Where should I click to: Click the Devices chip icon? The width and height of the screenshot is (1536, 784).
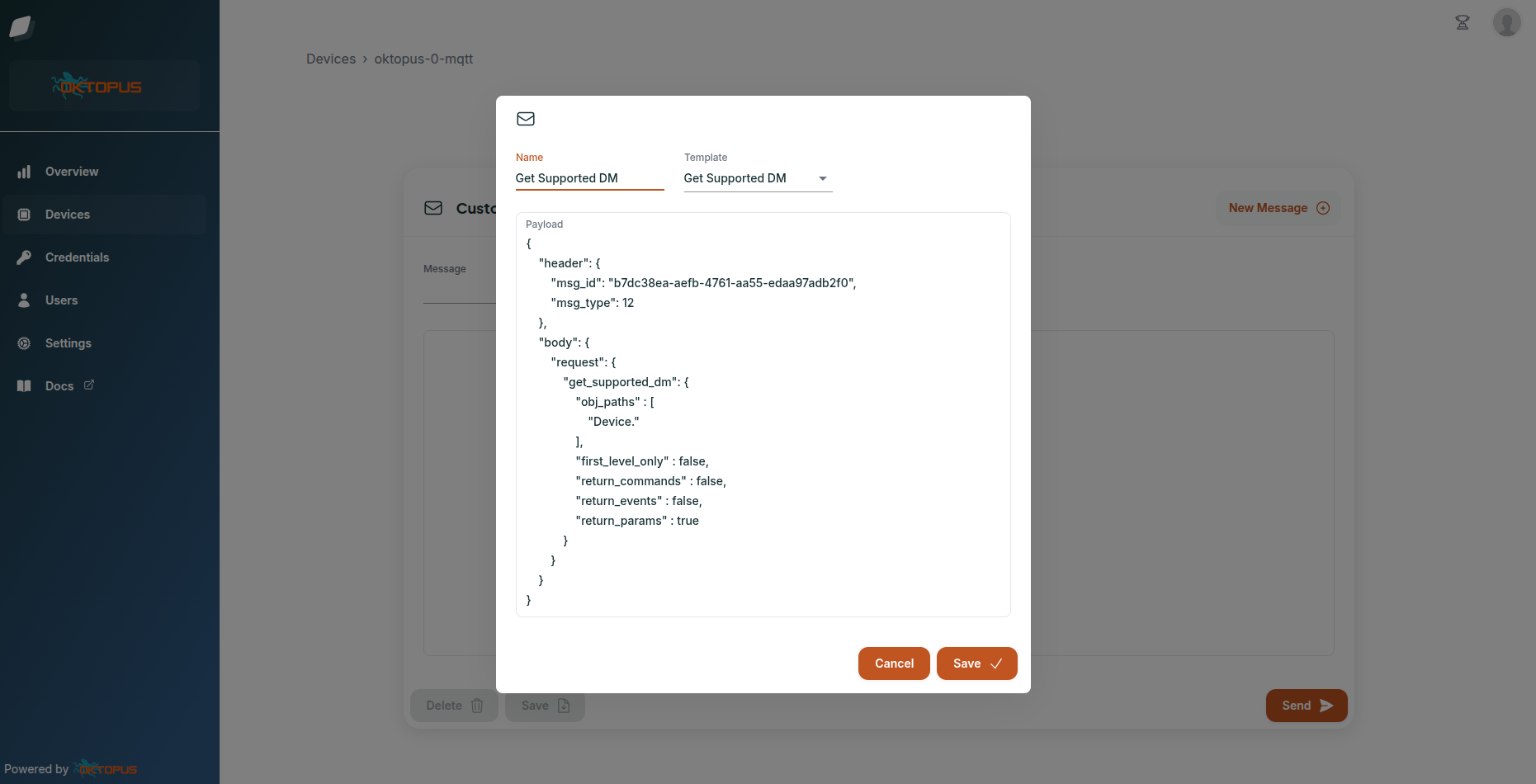24,215
